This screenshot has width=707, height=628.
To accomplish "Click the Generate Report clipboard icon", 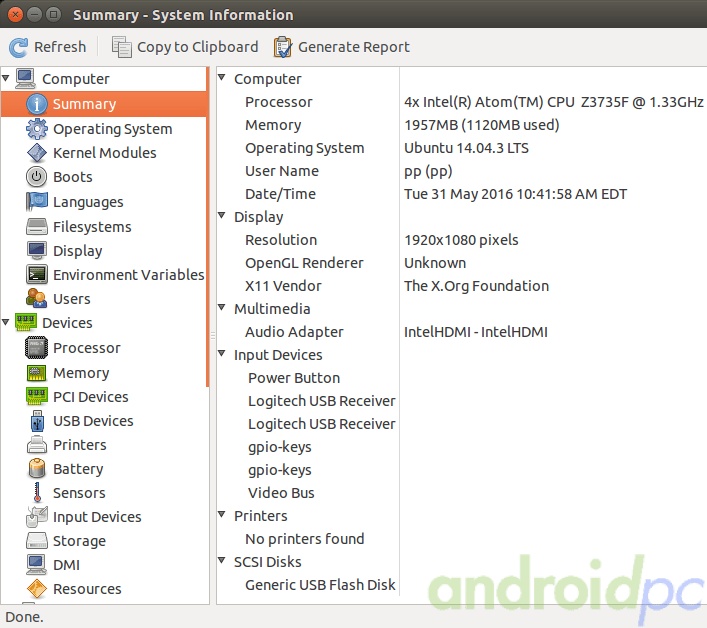I will pyautogui.click(x=283, y=47).
